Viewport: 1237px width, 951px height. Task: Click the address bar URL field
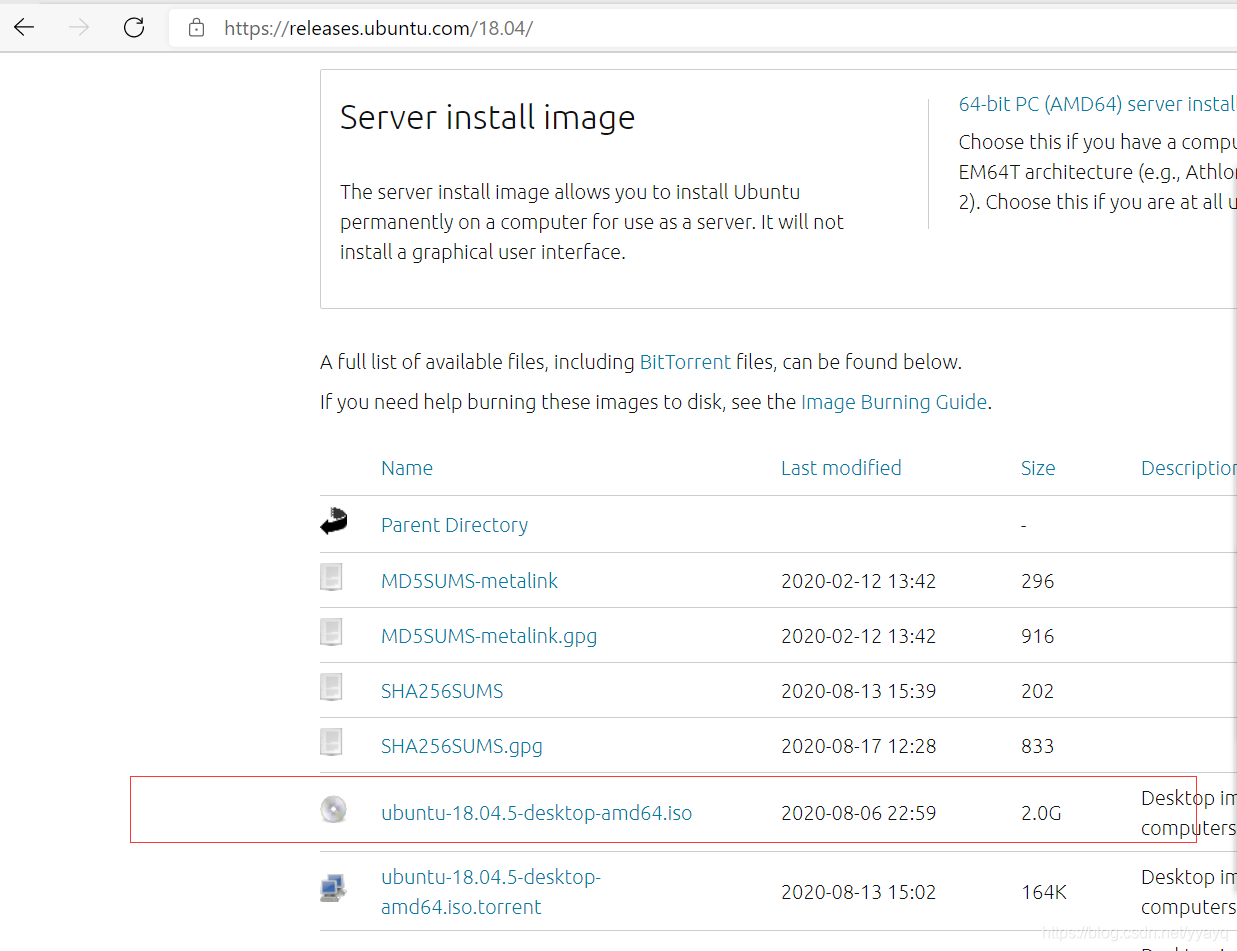point(703,28)
